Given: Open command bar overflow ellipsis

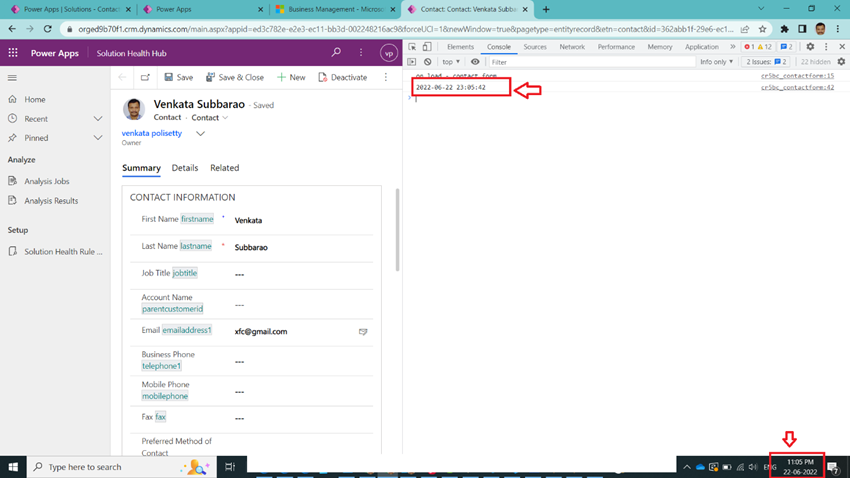Looking at the screenshot, I should tap(386, 77).
